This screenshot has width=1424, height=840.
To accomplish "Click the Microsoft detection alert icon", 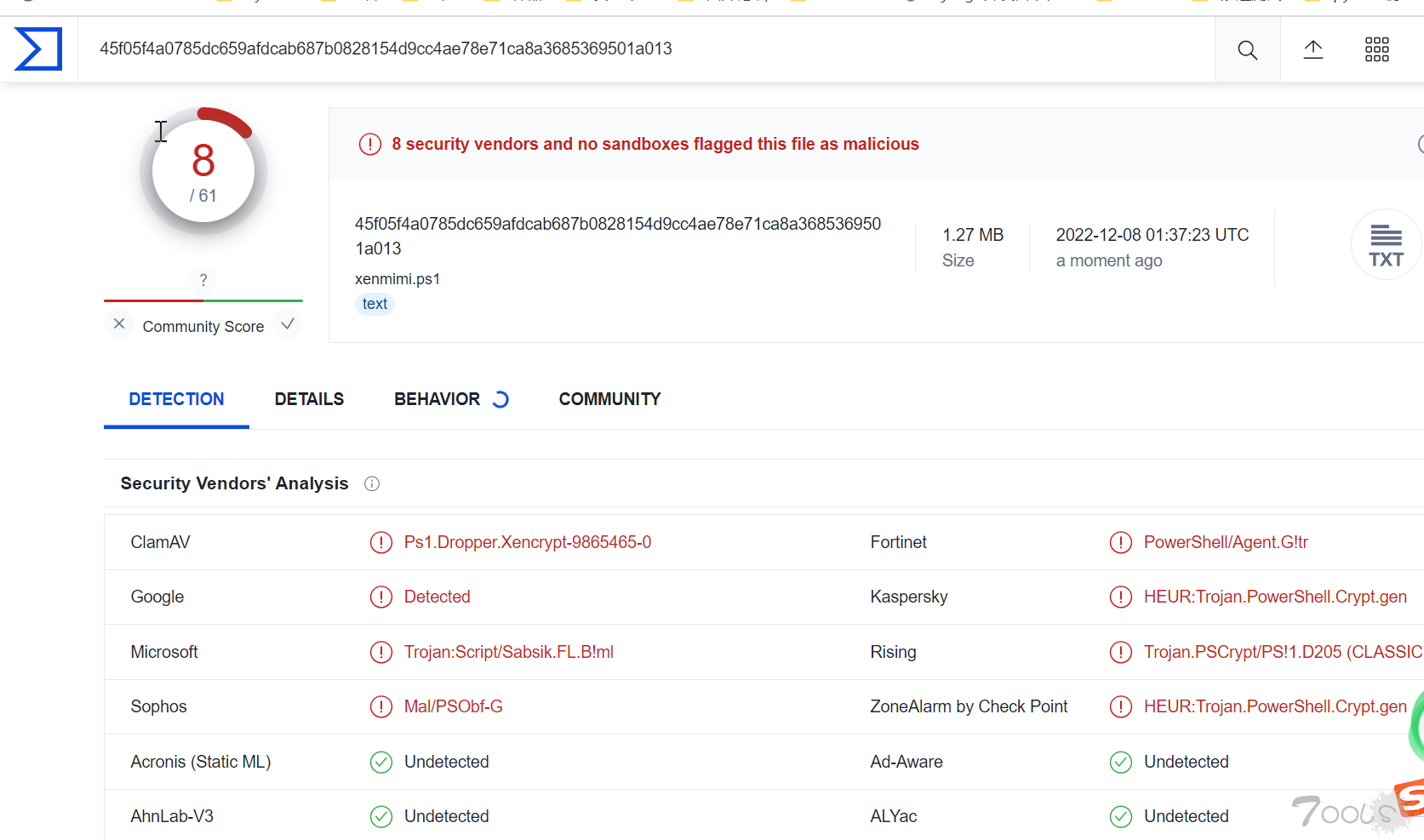I will (x=380, y=652).
